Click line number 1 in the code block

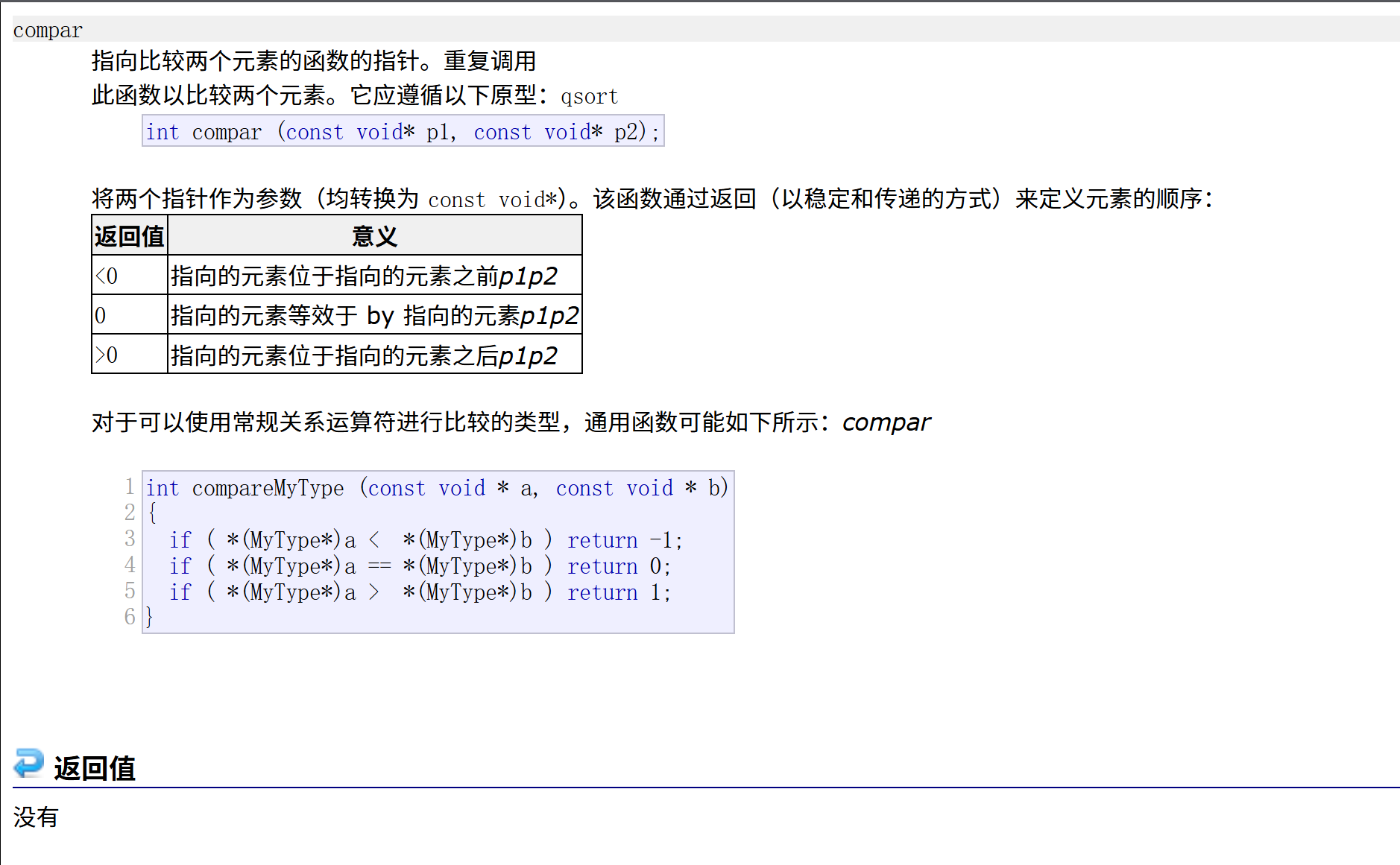coord(129,488)
